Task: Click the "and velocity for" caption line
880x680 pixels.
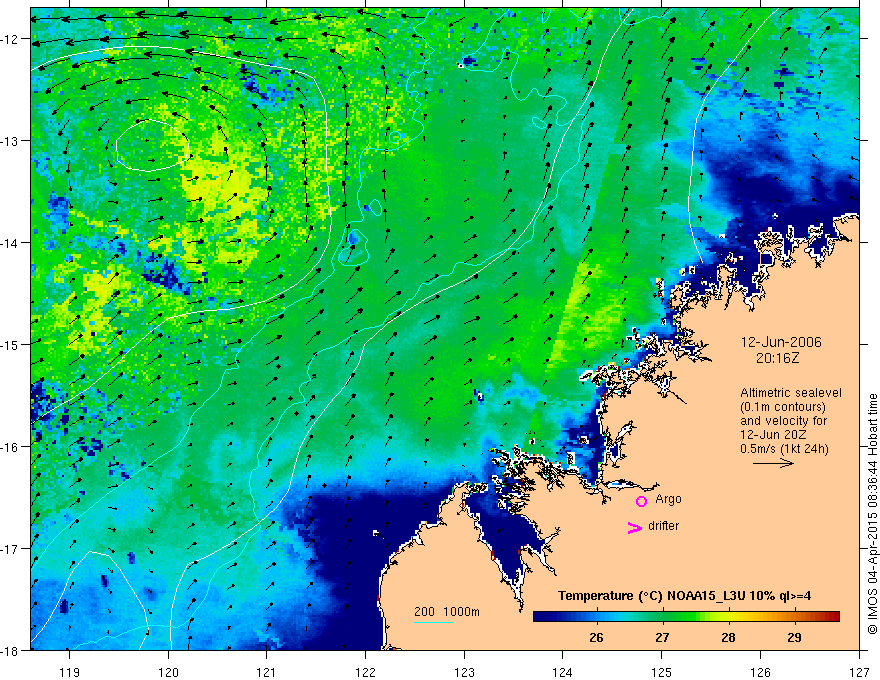Action: [x=783, y=421]
